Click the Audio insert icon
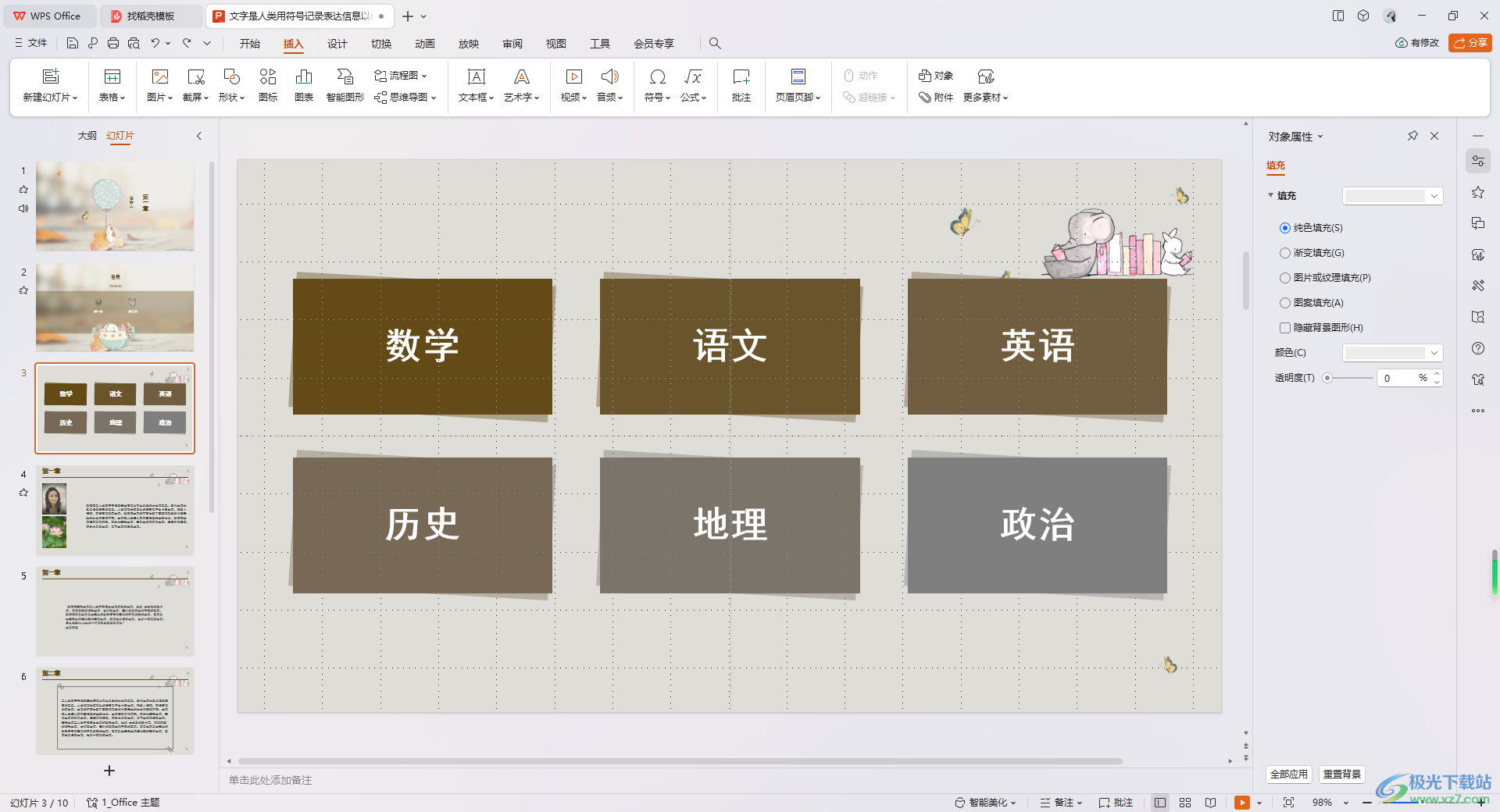 point(610,77)
